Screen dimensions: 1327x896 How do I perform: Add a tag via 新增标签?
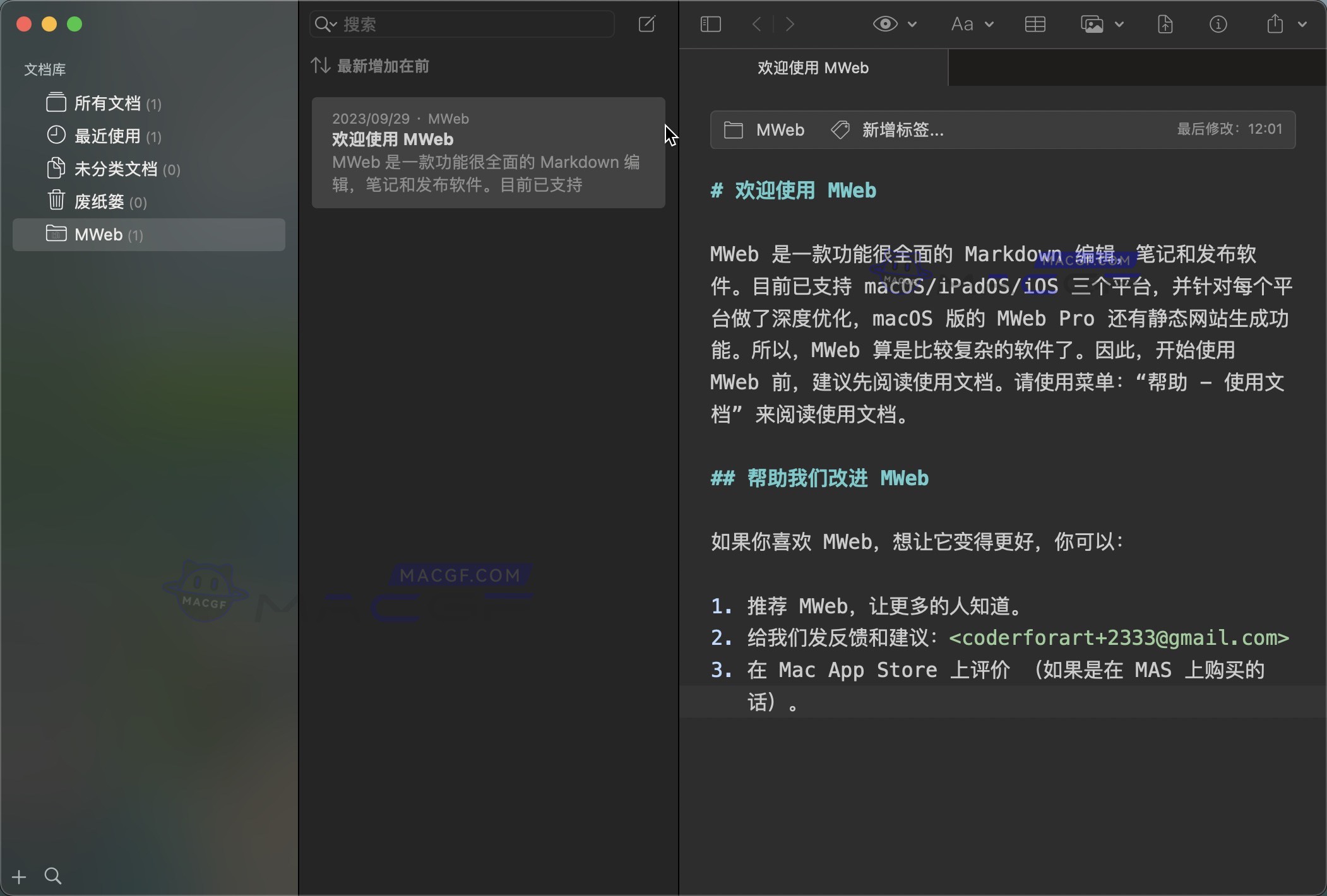[902, 130]
